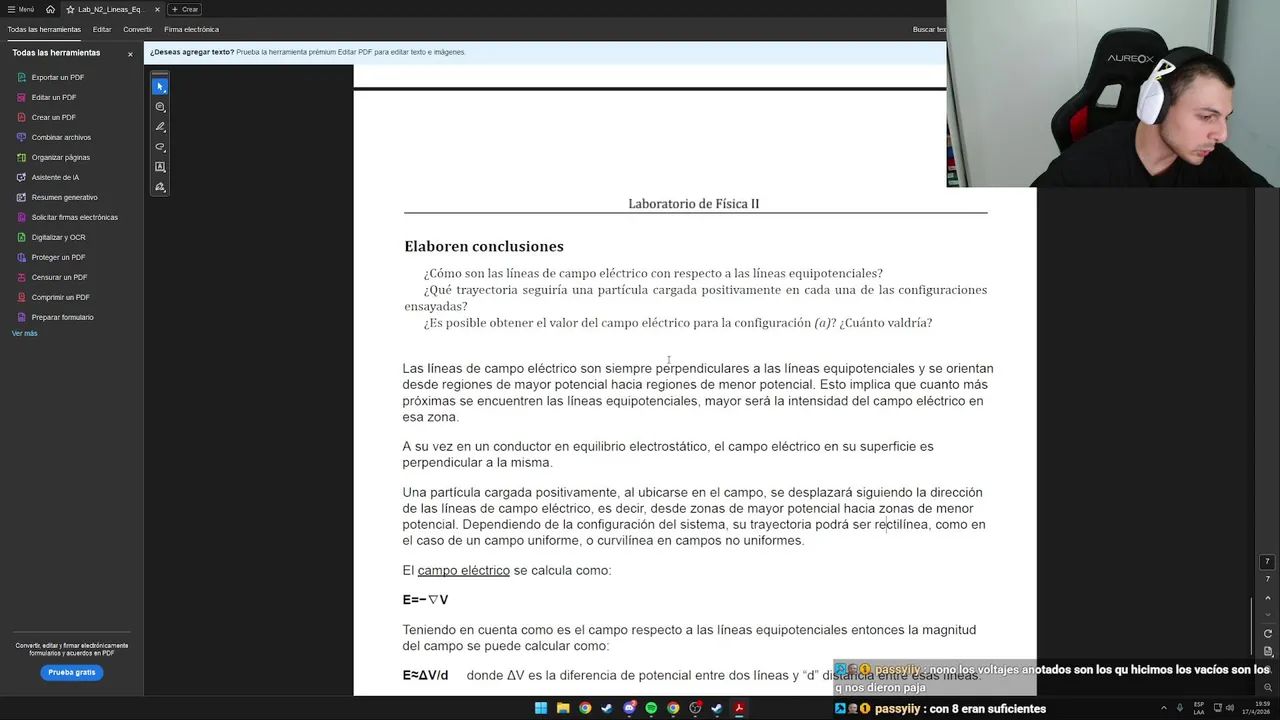Viewport: 1280px width, 720px height.
Task: Open the page display options icon
Action: (x=1268, y=651)
